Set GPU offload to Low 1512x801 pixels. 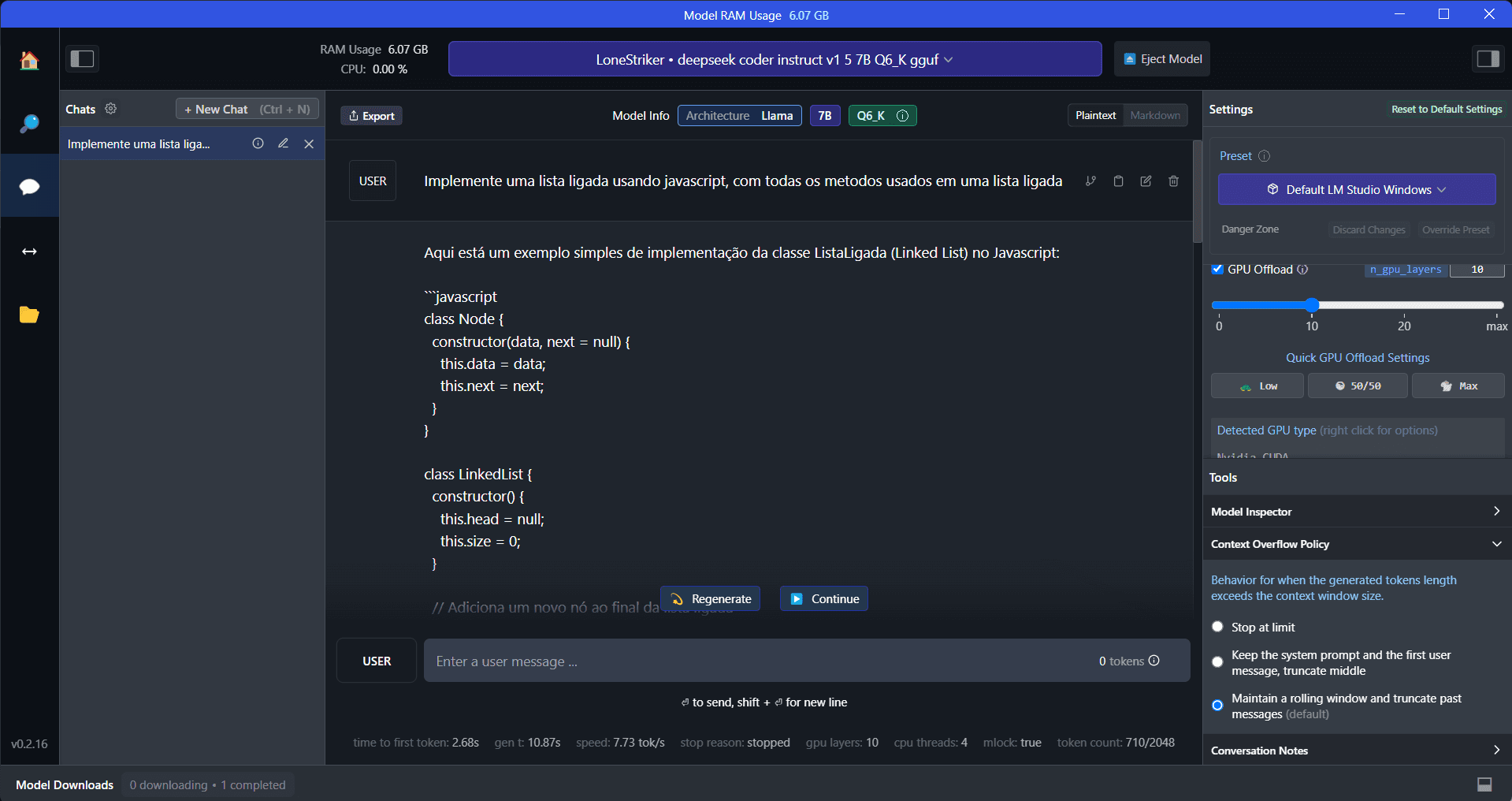coord(1258,386)
